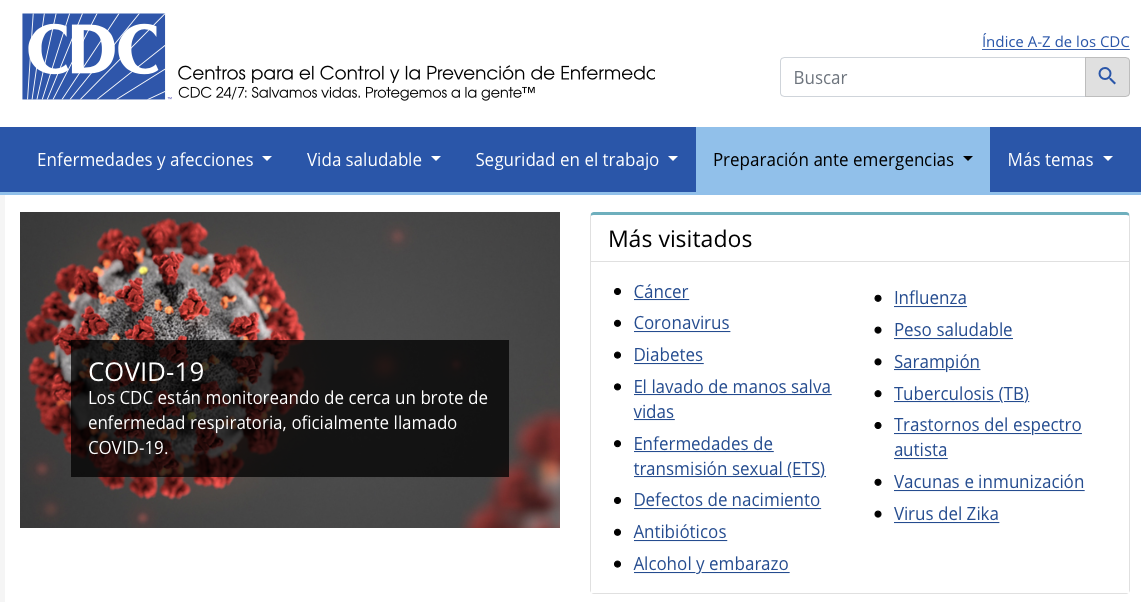Focus the Buscar search field
The image size is (1141, 602).
point(932,76)
